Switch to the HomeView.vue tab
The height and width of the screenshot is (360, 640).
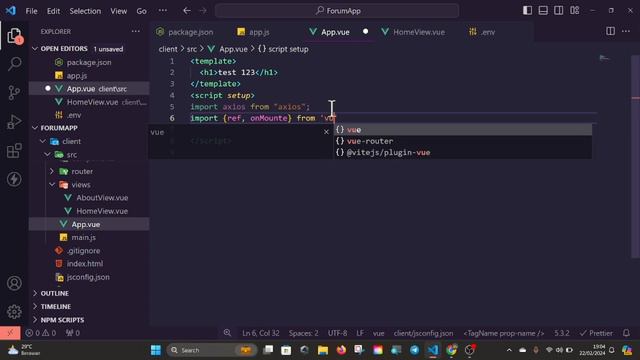419,32
